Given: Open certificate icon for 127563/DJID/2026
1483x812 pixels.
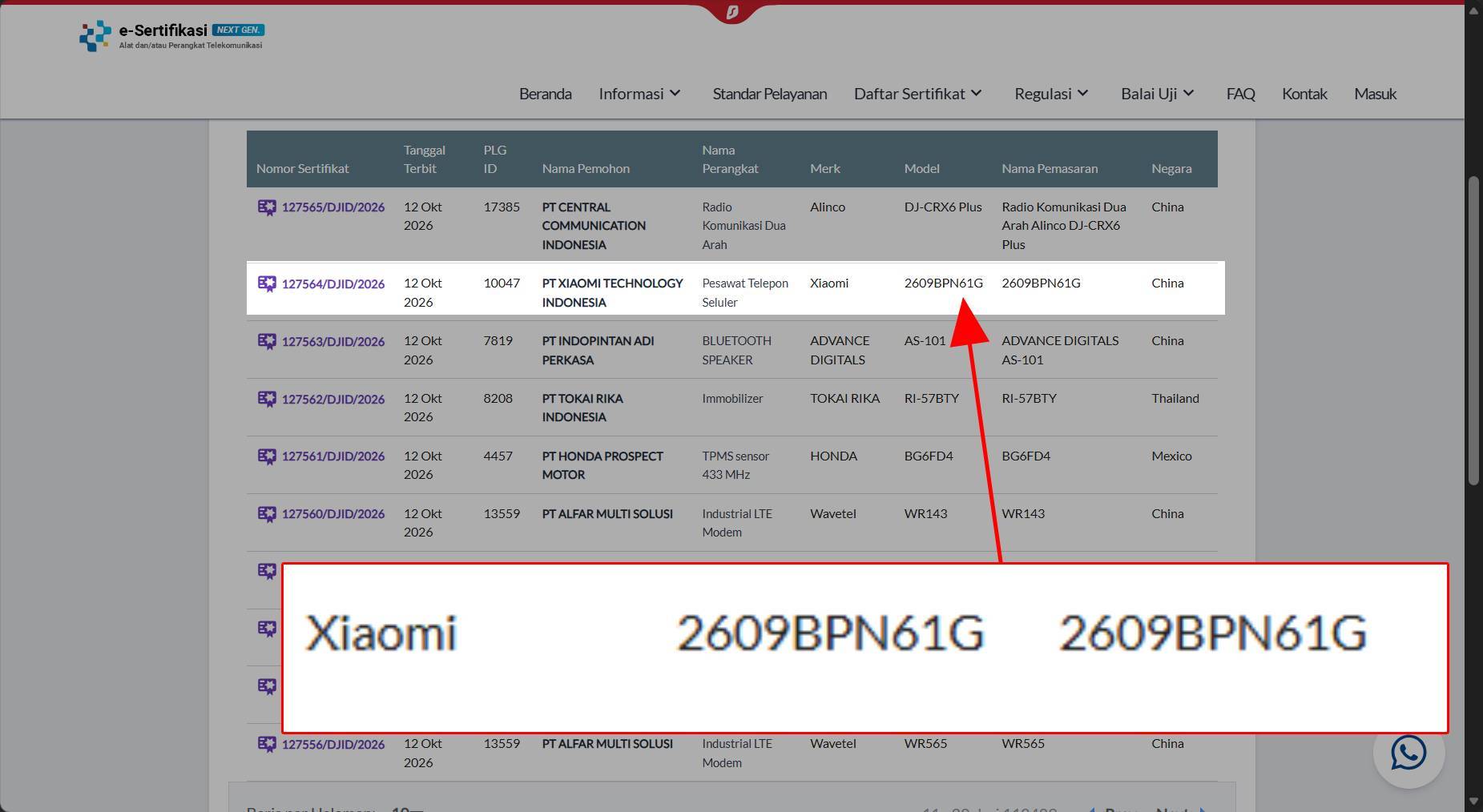Looking at the screenshot, I should [267, 341].
